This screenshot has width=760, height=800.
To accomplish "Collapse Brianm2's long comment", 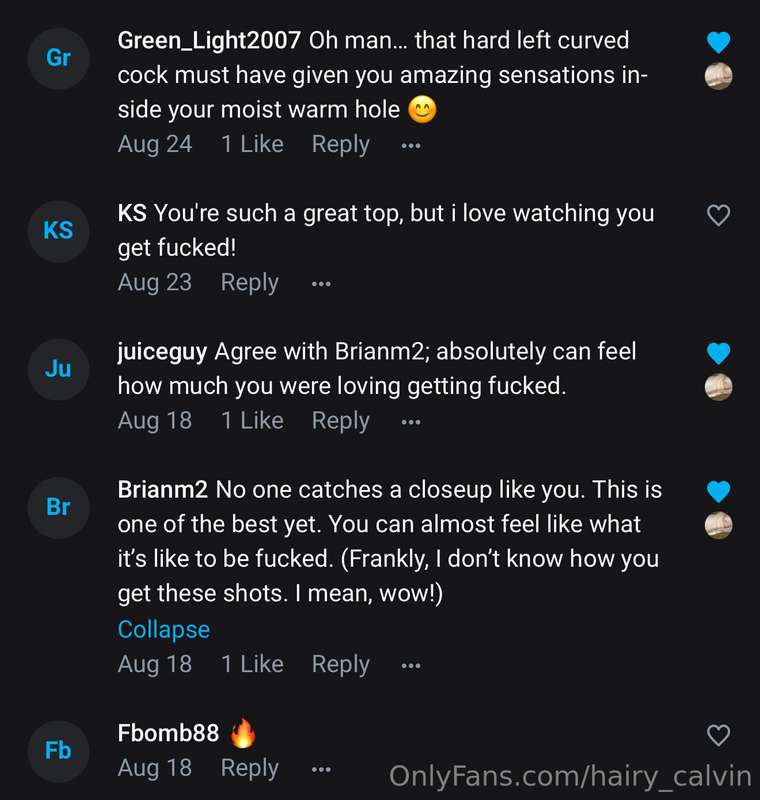I will (x=164, y=630).
